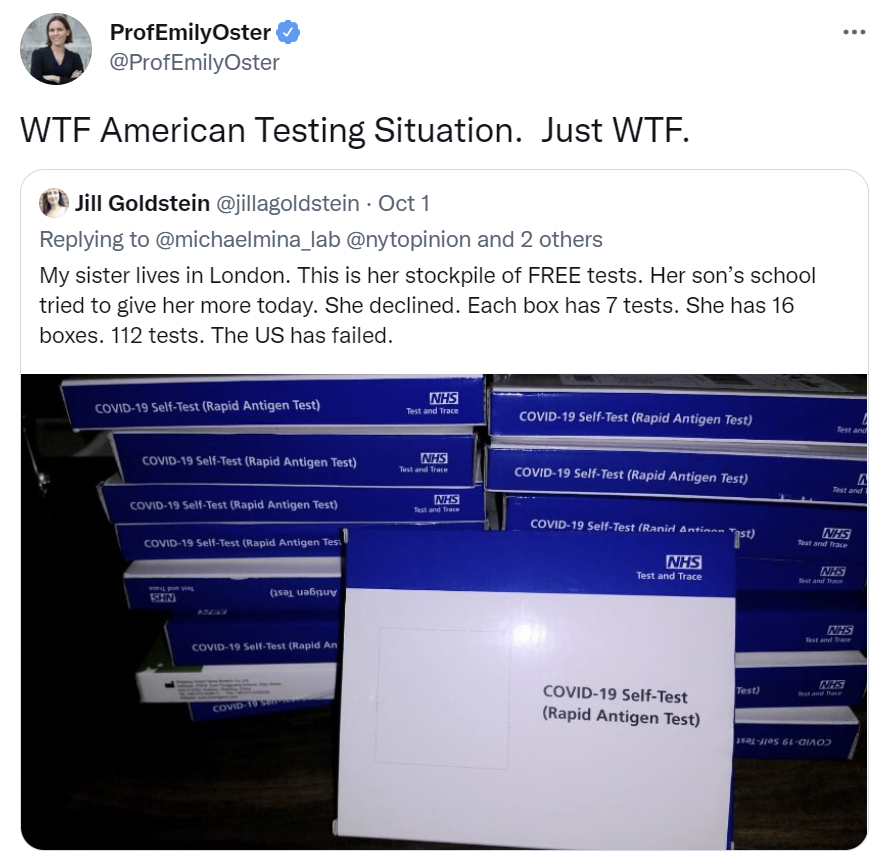This screenshot has height=863, width=882.
Task: Click Jill Goldstein's small avatar
Action: [x=54, y=203]
